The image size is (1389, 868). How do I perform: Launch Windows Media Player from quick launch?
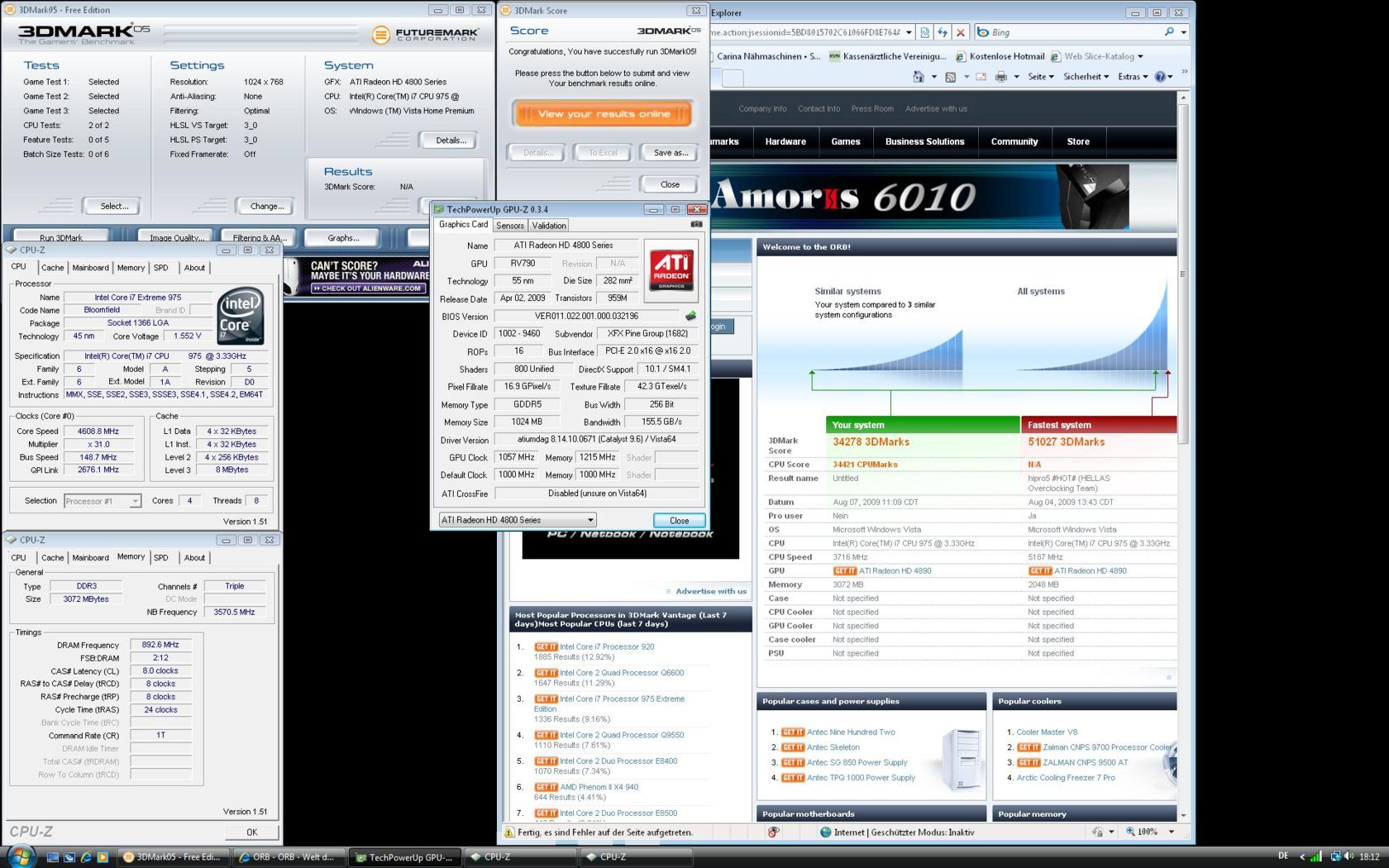103,857
